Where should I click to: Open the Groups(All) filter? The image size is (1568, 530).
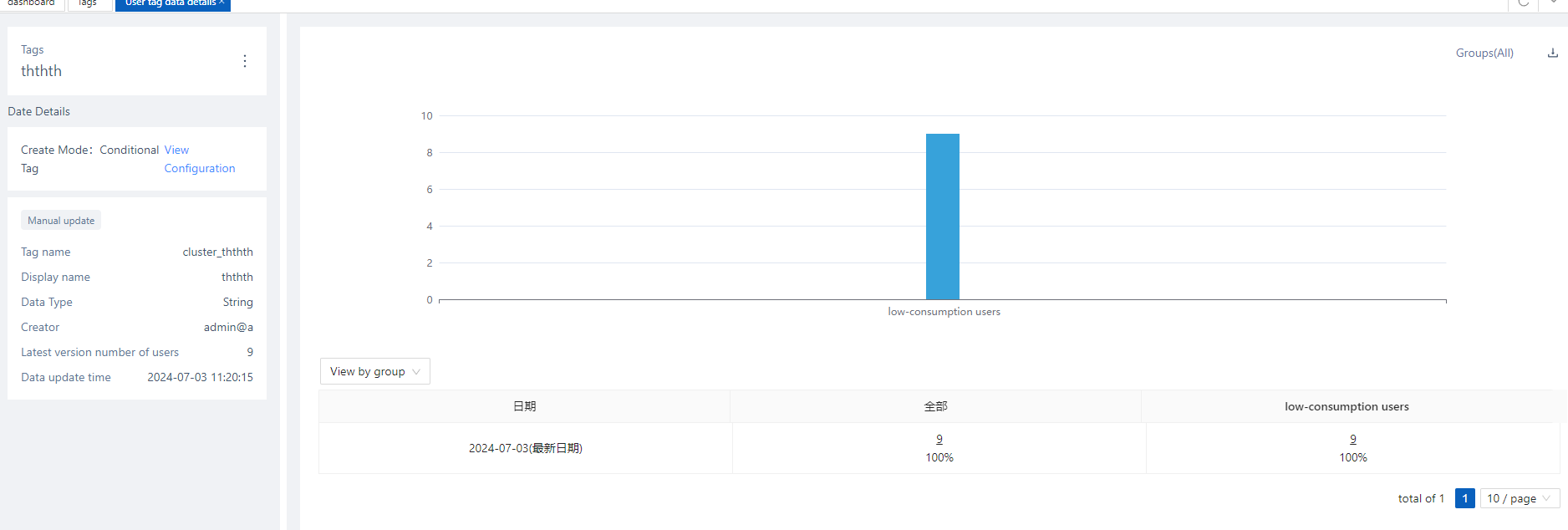(1484, 53)
